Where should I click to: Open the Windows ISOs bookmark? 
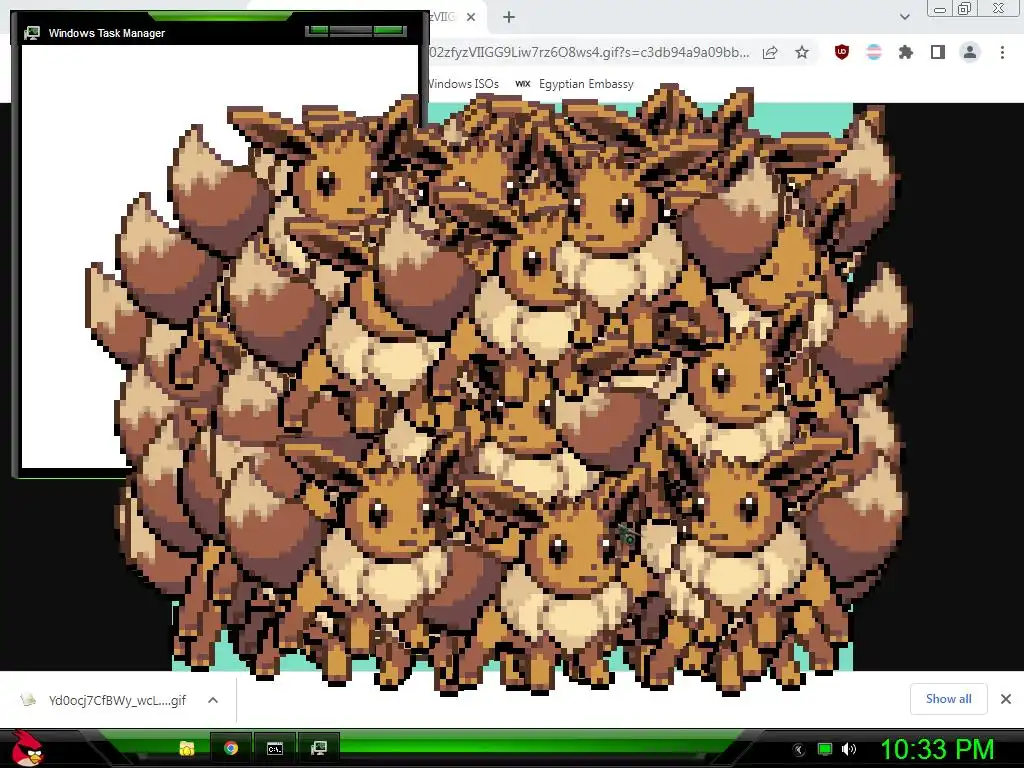[464, 84]
